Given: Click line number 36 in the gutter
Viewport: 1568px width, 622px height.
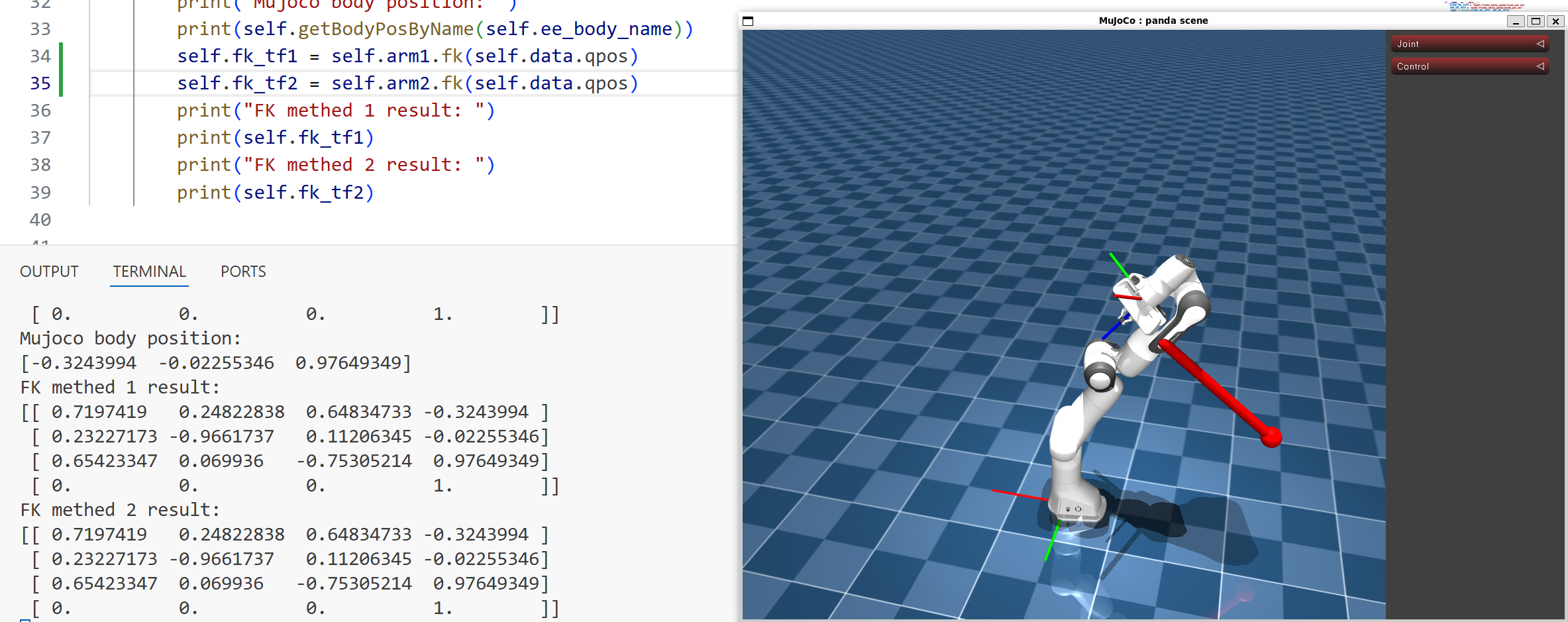Looking at the screenshot, I should 40,111.
